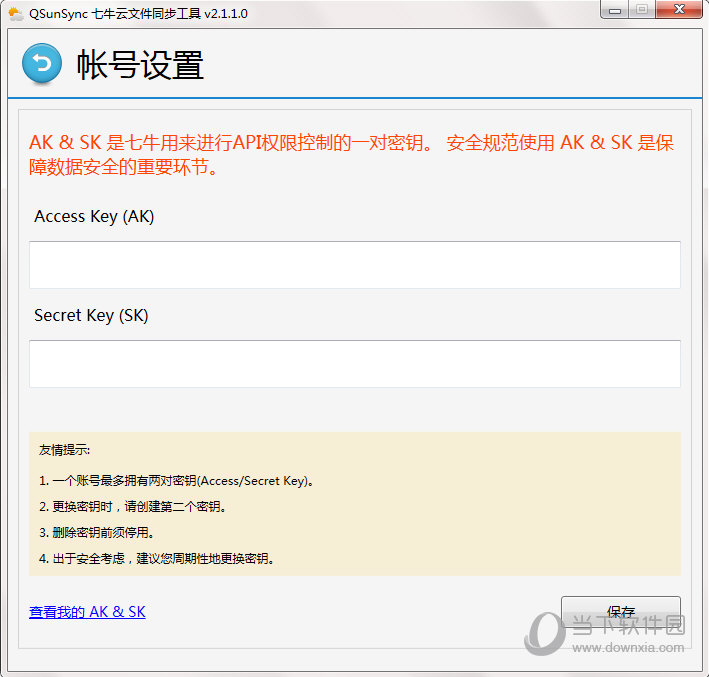Focus the Access Key (AK) input field
The width and height of the screenshot is (709, 677).
coord(354,265)
